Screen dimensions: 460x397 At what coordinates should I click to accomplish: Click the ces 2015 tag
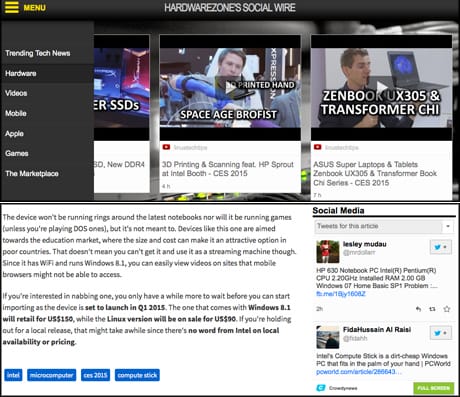pyautogui.click(x=95, y=375)
